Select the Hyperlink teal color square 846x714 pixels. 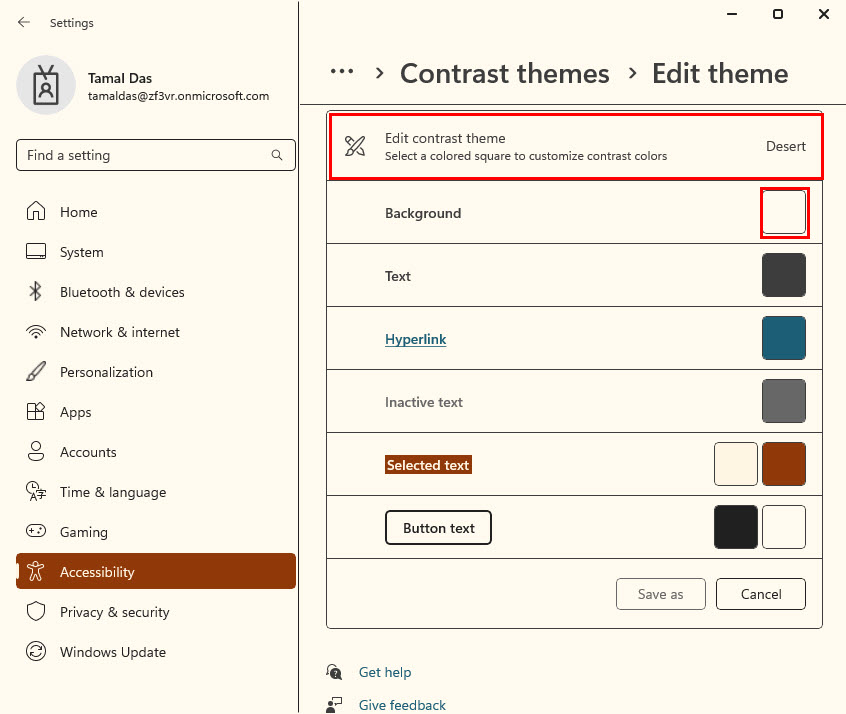783,338
